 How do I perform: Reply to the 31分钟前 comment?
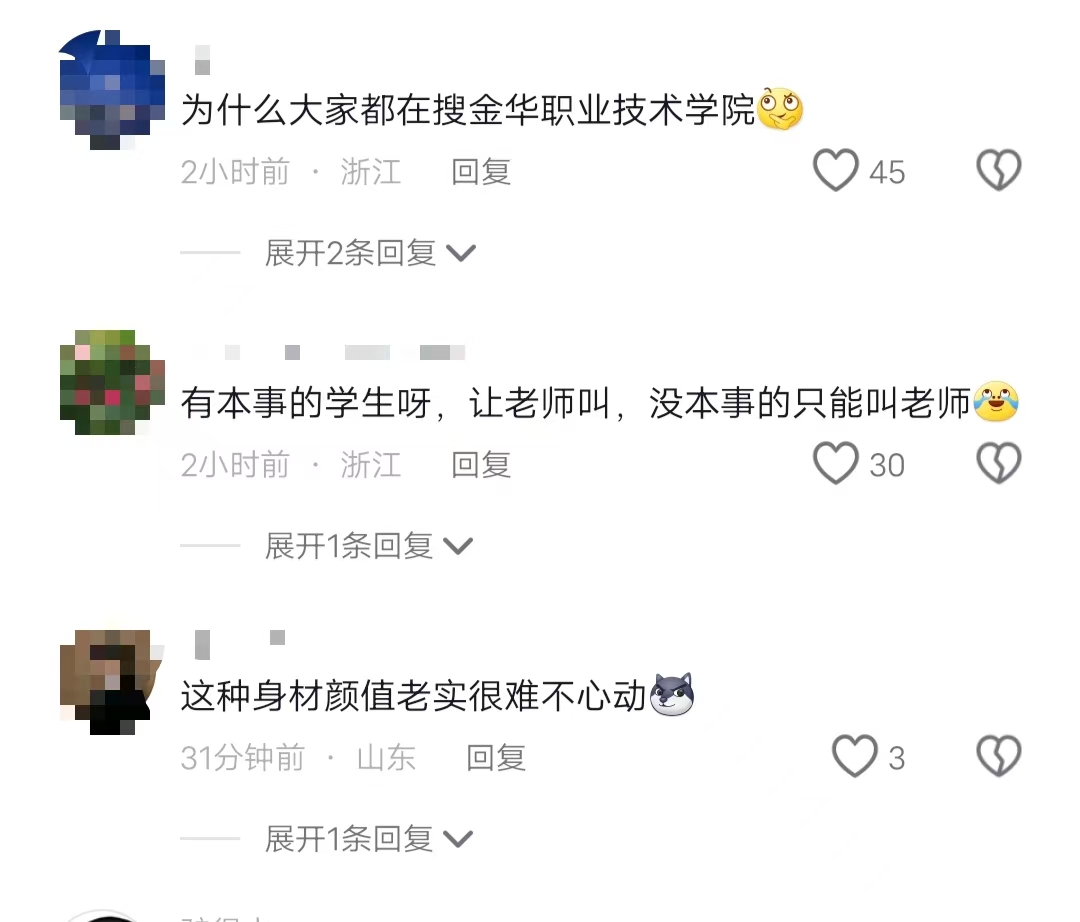(x=496, y=757)
